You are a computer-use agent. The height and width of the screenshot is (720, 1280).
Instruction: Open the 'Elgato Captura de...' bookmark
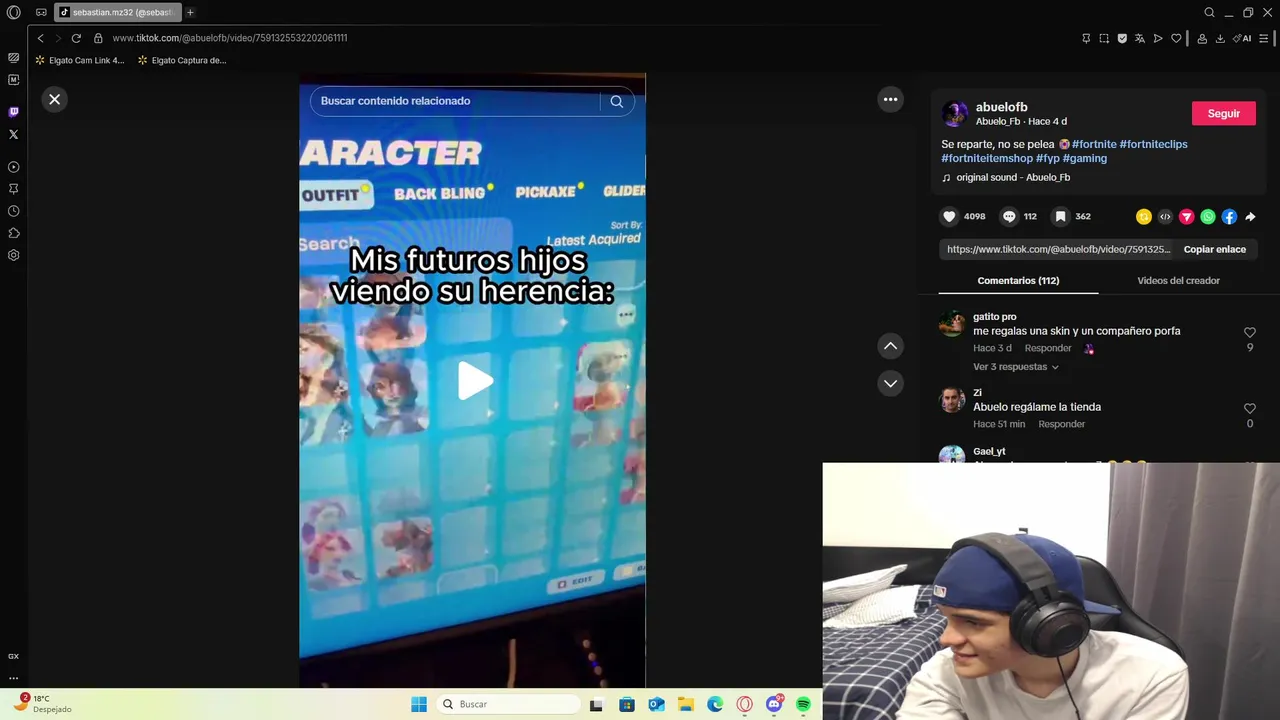point(182,60)
